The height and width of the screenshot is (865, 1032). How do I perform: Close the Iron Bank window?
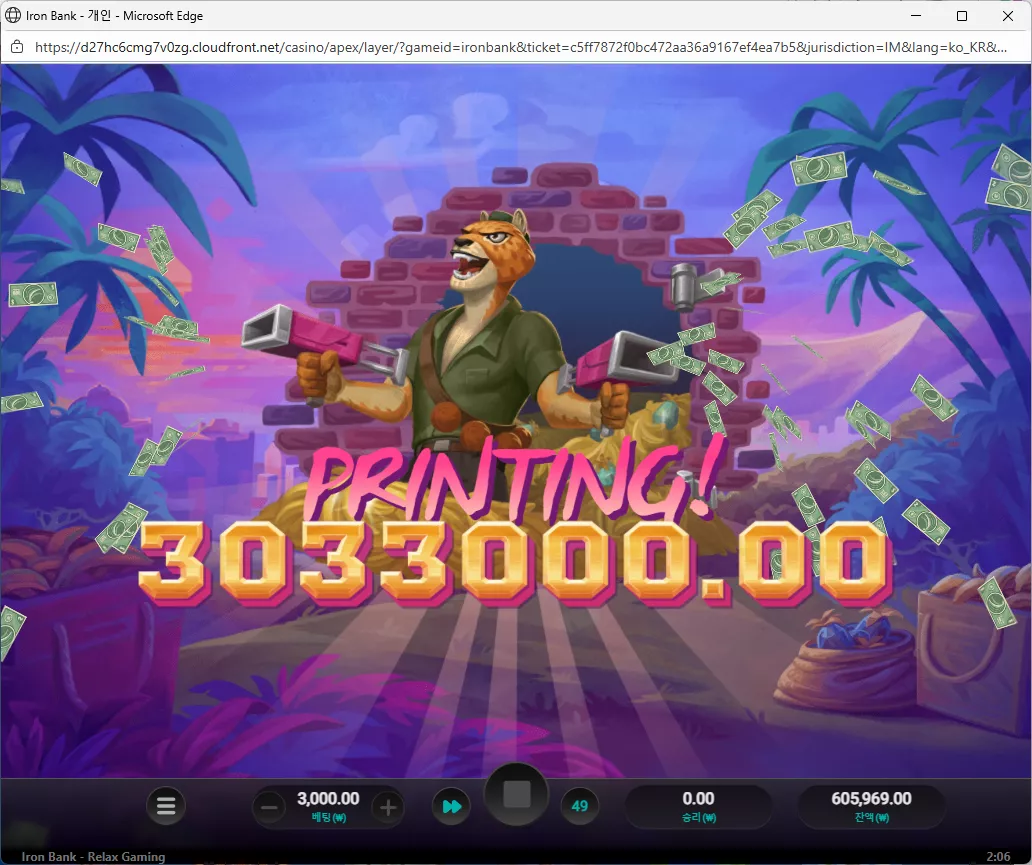point(1008,16)
